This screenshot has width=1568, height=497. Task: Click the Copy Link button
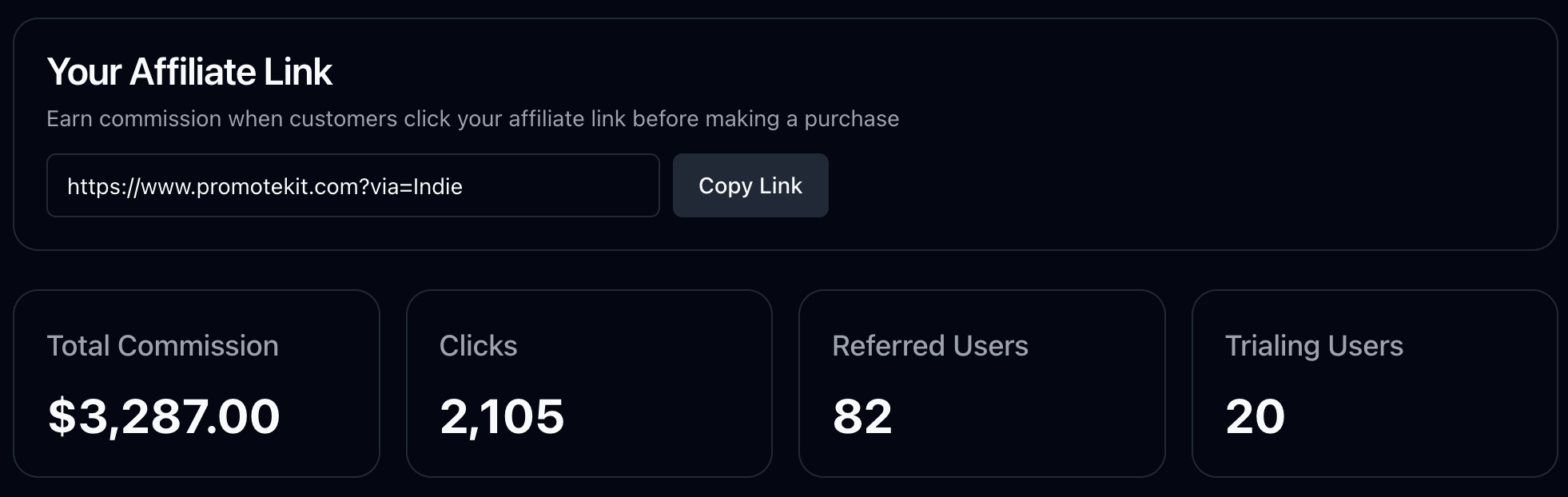pos(750,185)
